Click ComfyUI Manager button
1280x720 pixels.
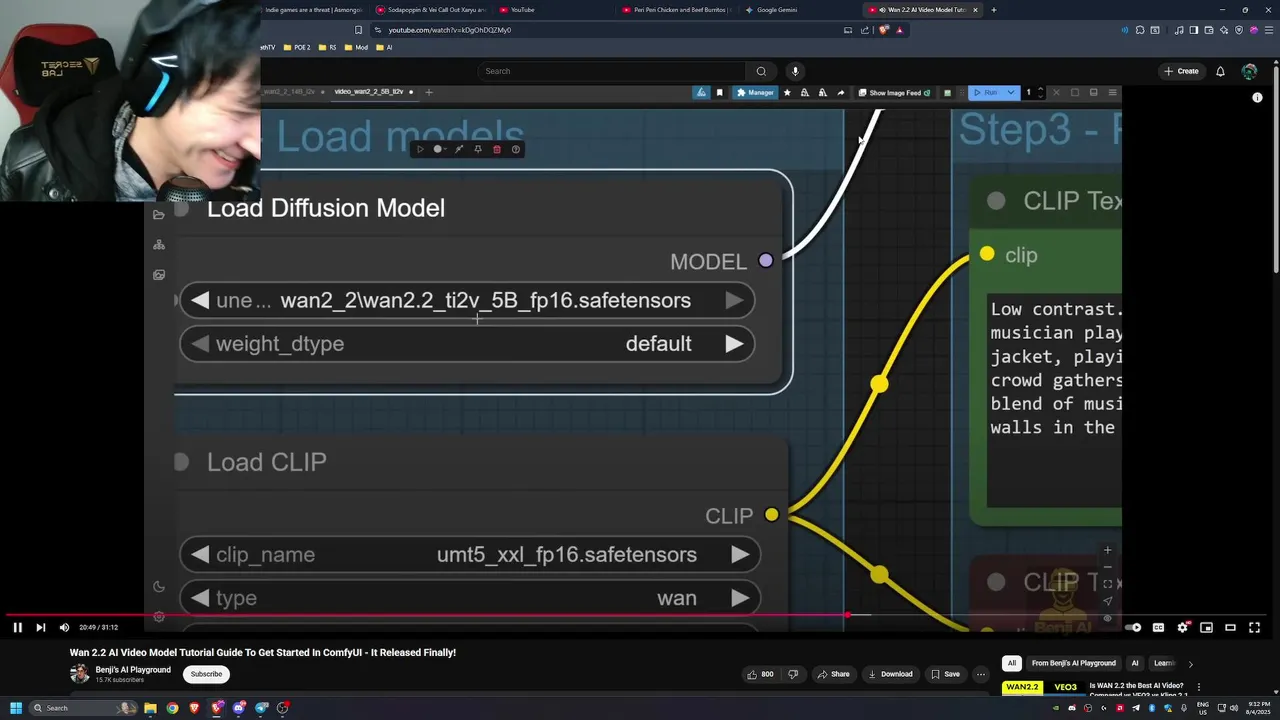[755, 93]
